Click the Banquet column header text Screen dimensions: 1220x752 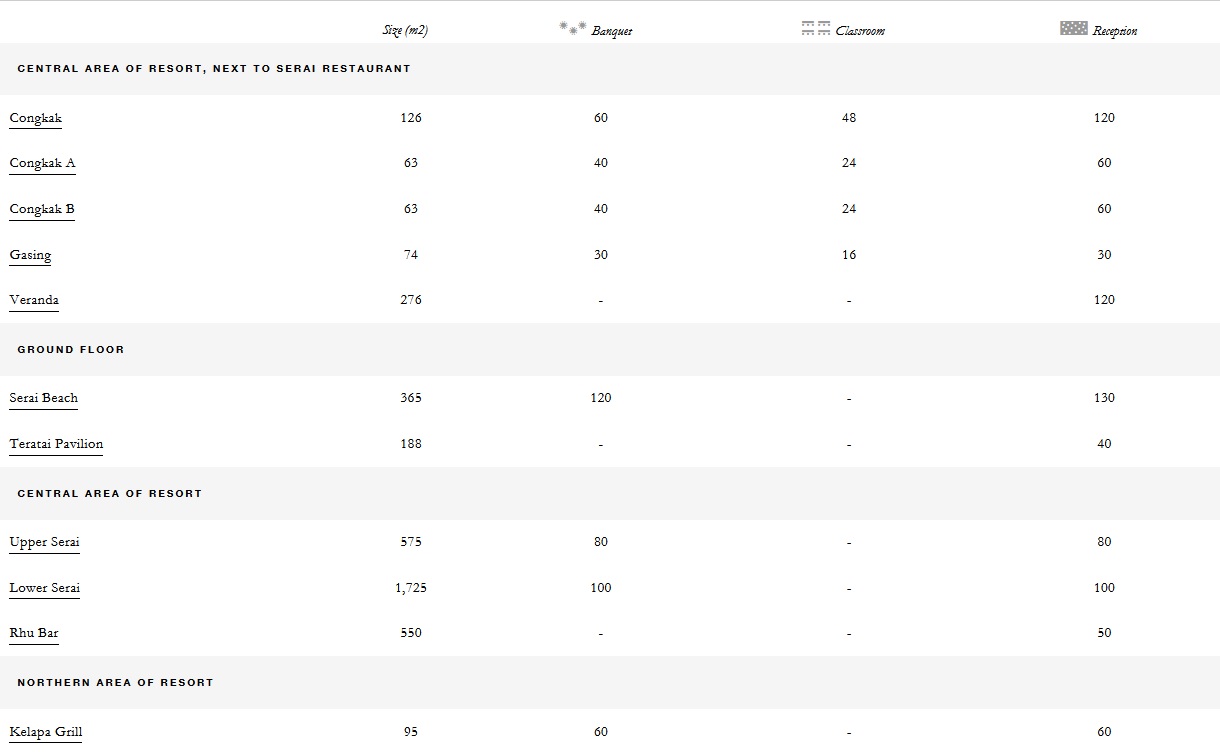tap(612, 31)
